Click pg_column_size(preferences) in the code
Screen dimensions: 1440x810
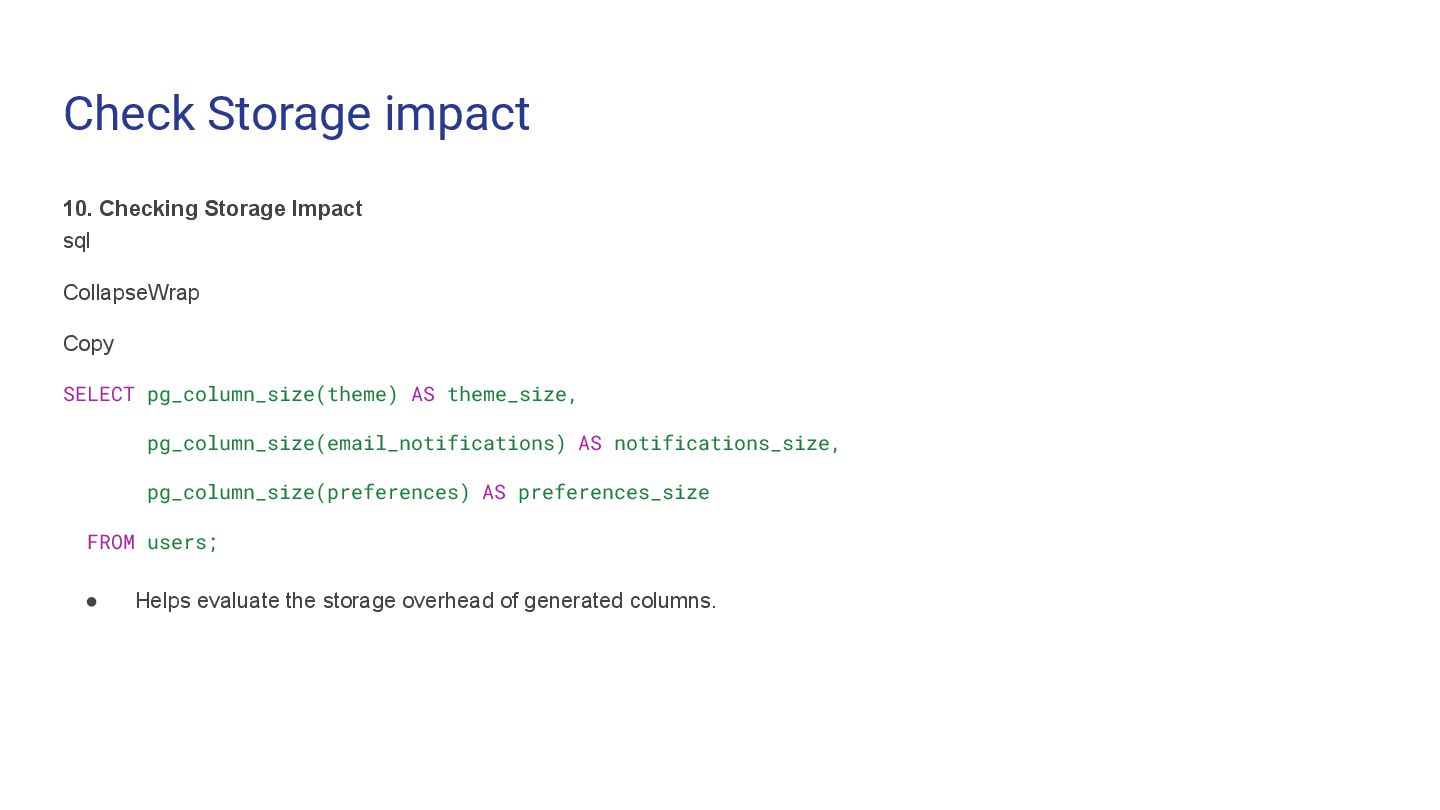tap(308, 493)
